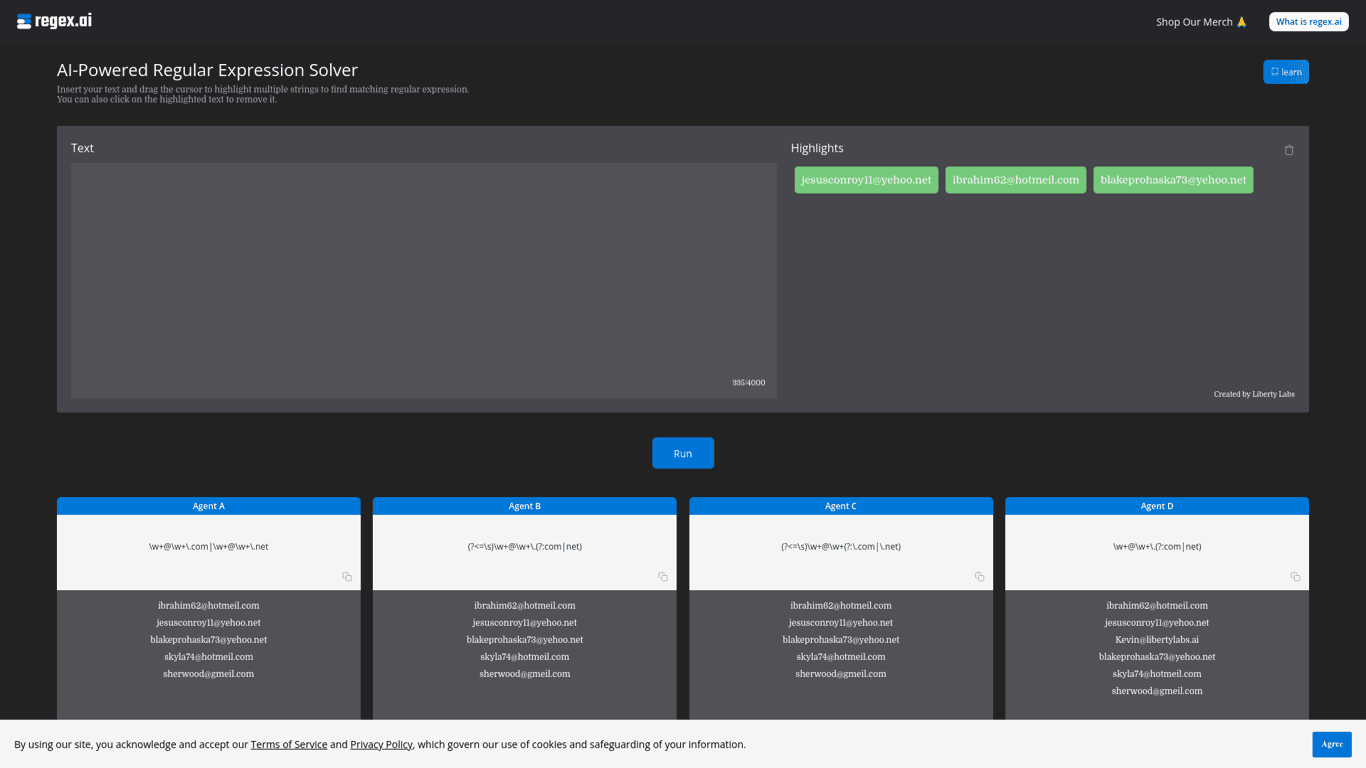Copy Agent A's regex with copy icon
The width and height of the screenshot is (1366, 768).
click(x=347, y=577)
